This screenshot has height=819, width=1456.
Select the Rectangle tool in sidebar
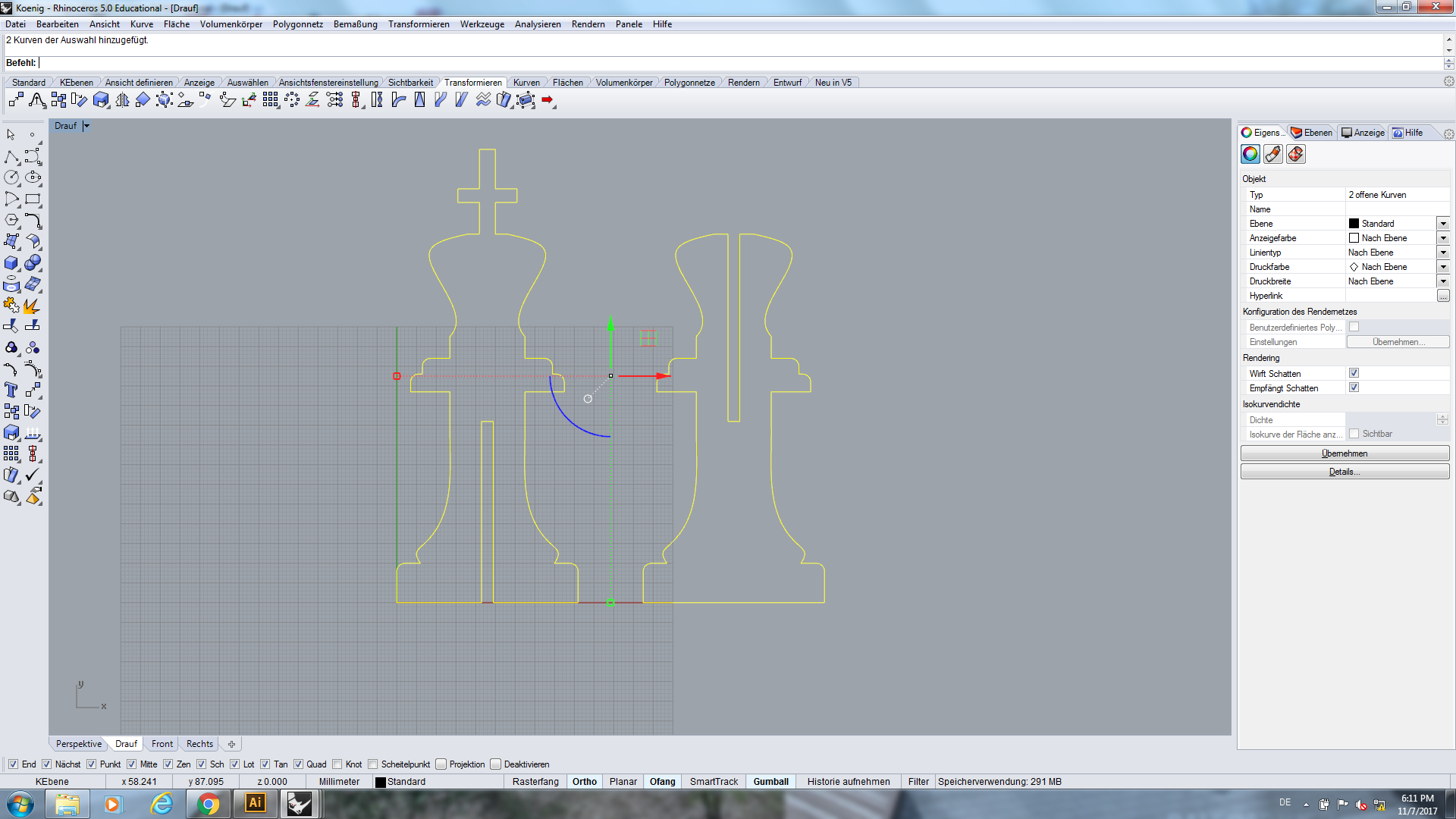click(33, 199)
